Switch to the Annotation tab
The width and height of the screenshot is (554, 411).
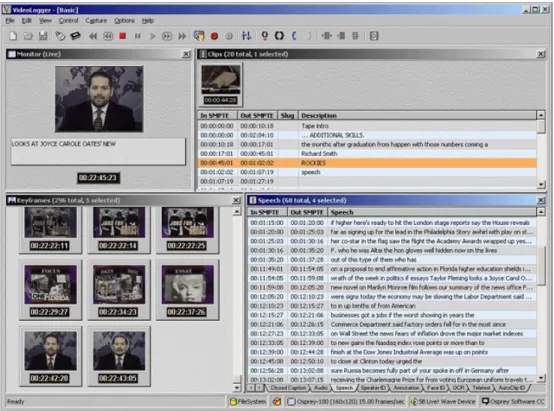point(406,388)
